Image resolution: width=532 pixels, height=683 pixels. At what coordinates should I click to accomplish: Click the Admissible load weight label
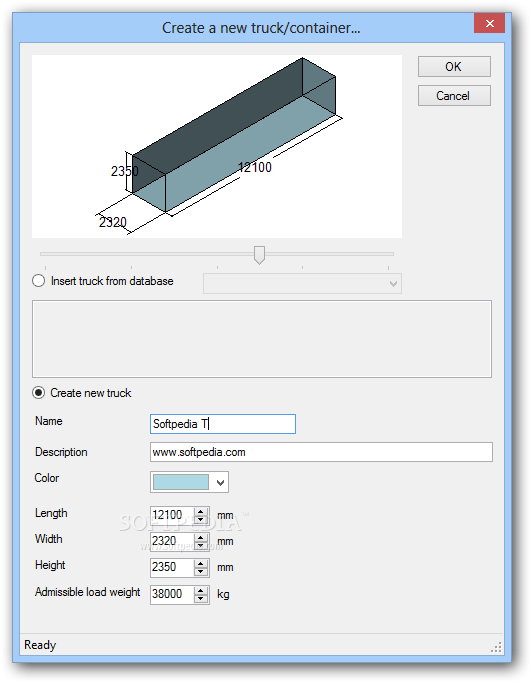88,592
